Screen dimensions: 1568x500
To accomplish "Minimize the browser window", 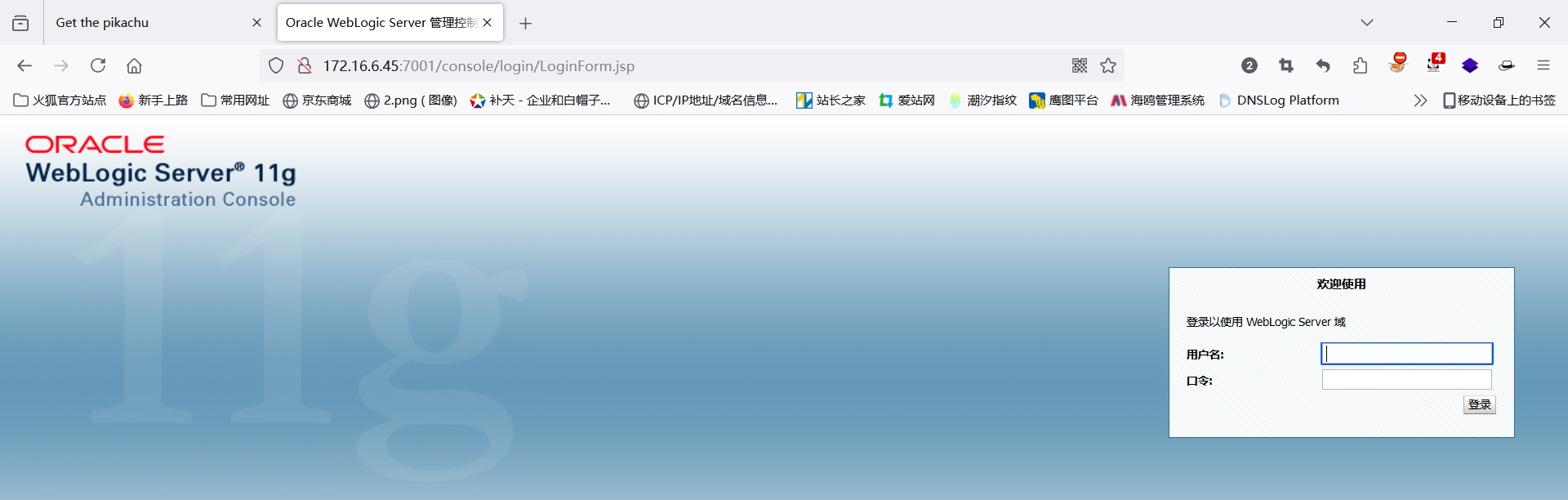I will (1452, 23).
